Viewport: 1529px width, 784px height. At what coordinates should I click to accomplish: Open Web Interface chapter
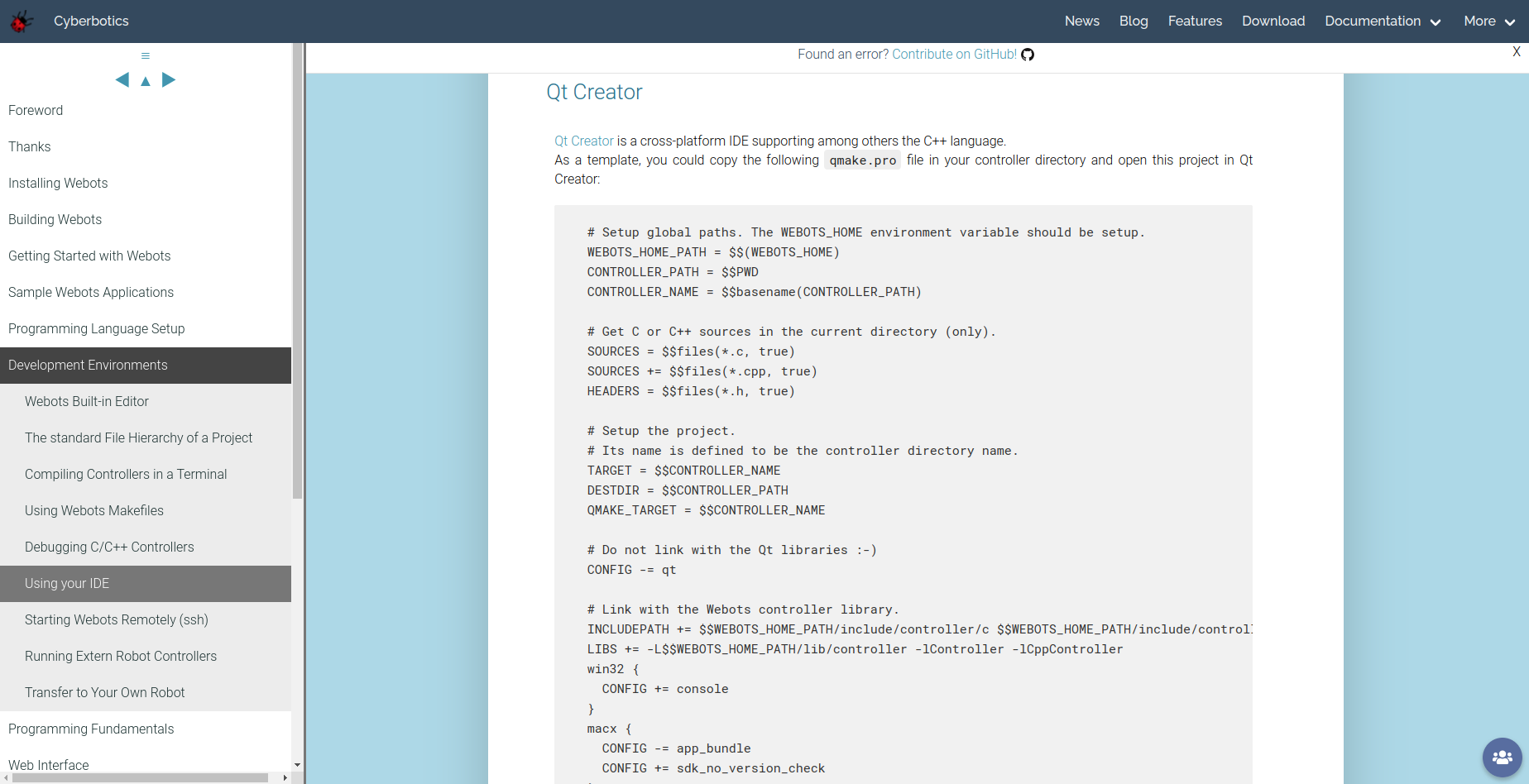point(146,761)
